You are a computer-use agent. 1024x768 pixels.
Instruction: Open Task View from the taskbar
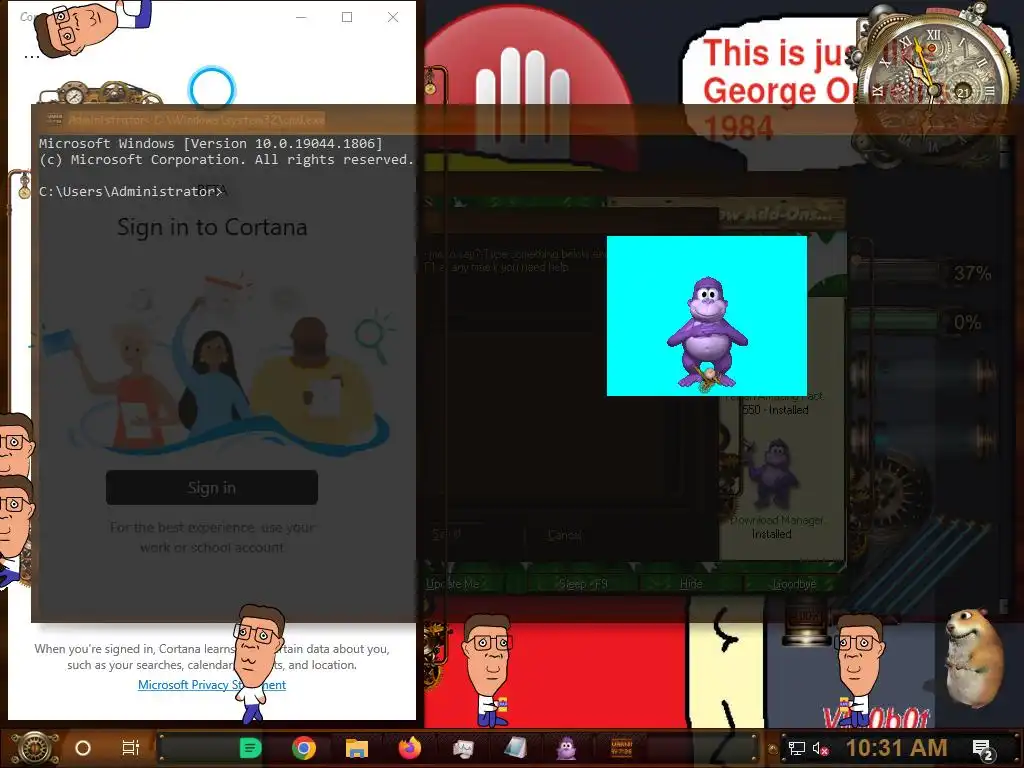coord(131,748)
